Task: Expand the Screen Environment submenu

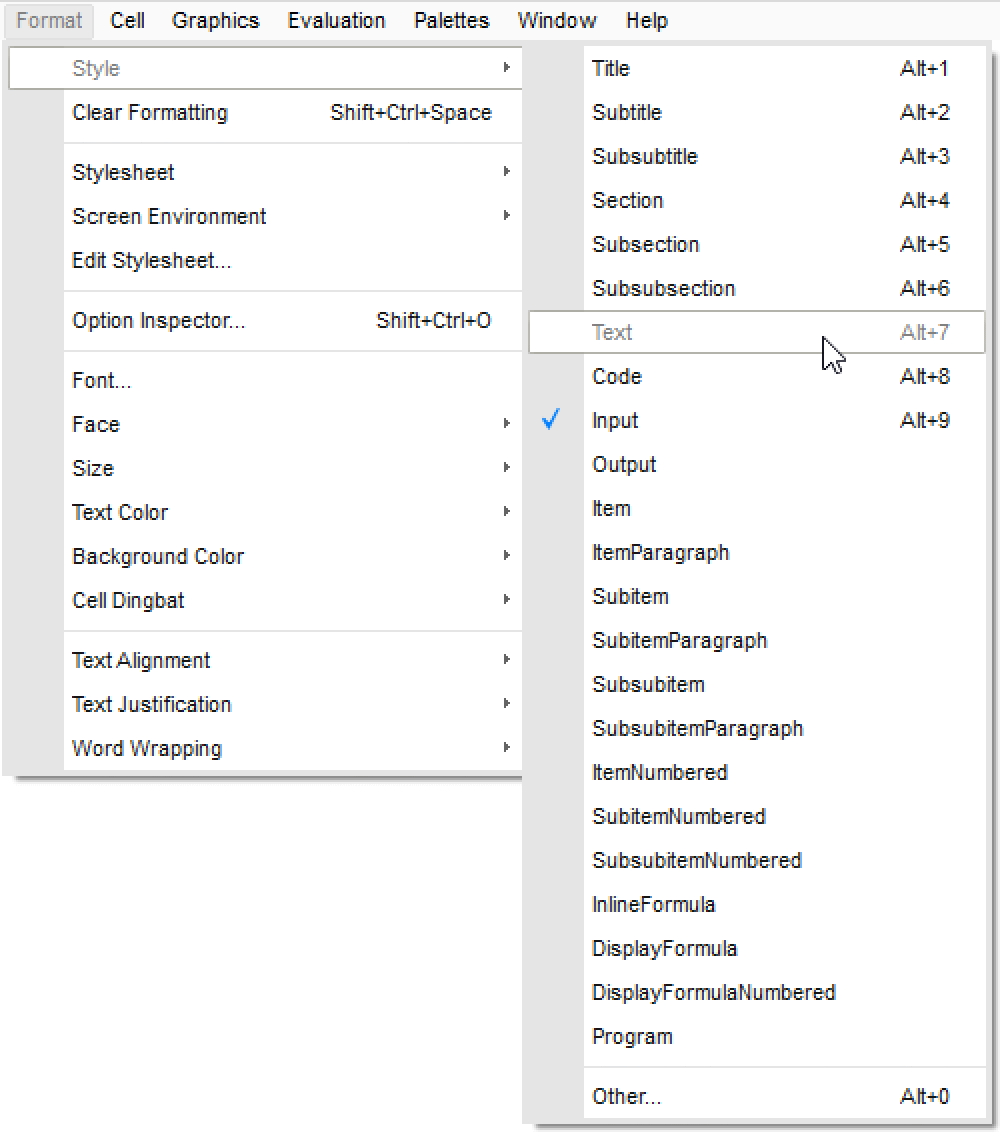Action: (x=169, y=217)
